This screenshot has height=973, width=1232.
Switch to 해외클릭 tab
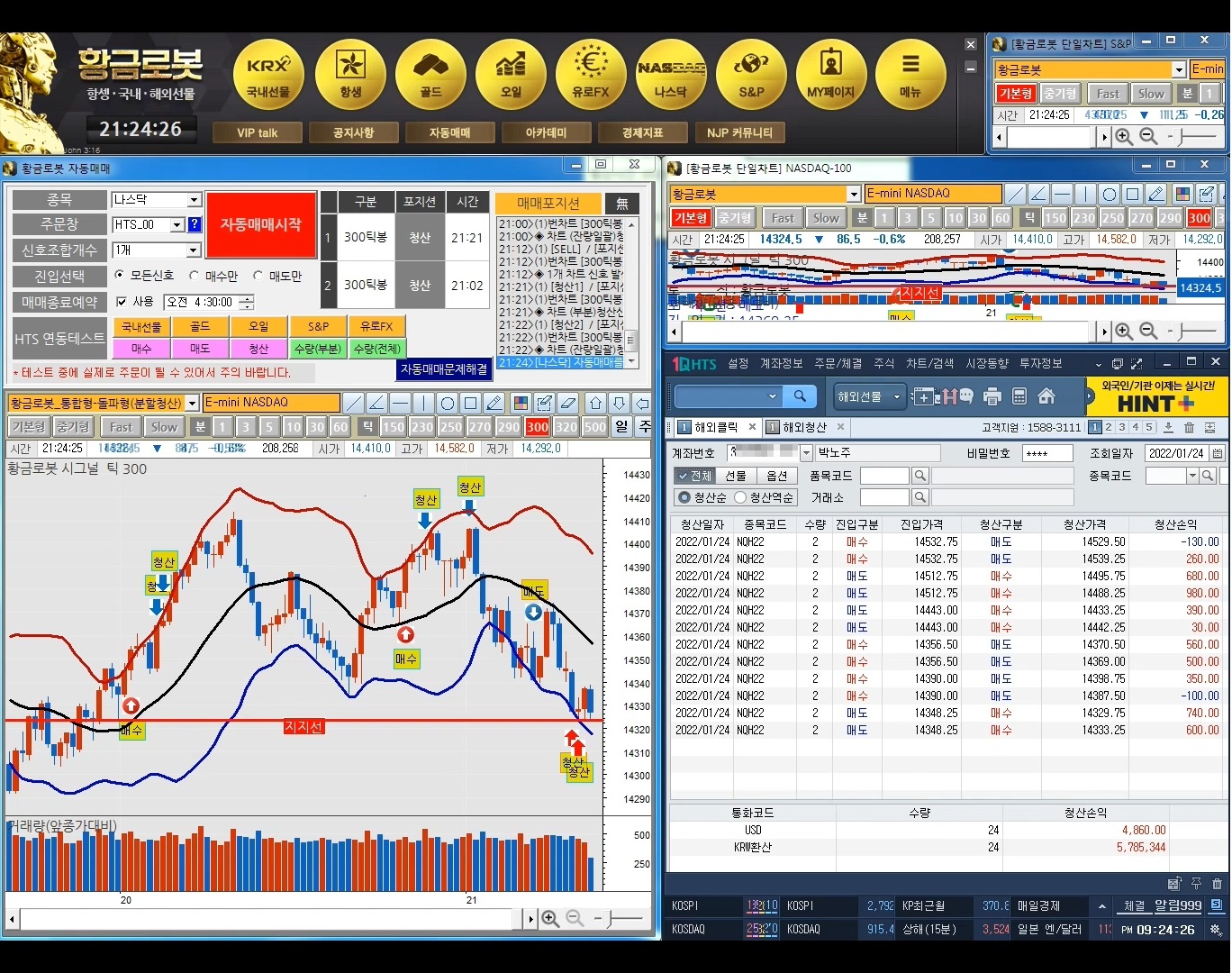tap(716, 428)
